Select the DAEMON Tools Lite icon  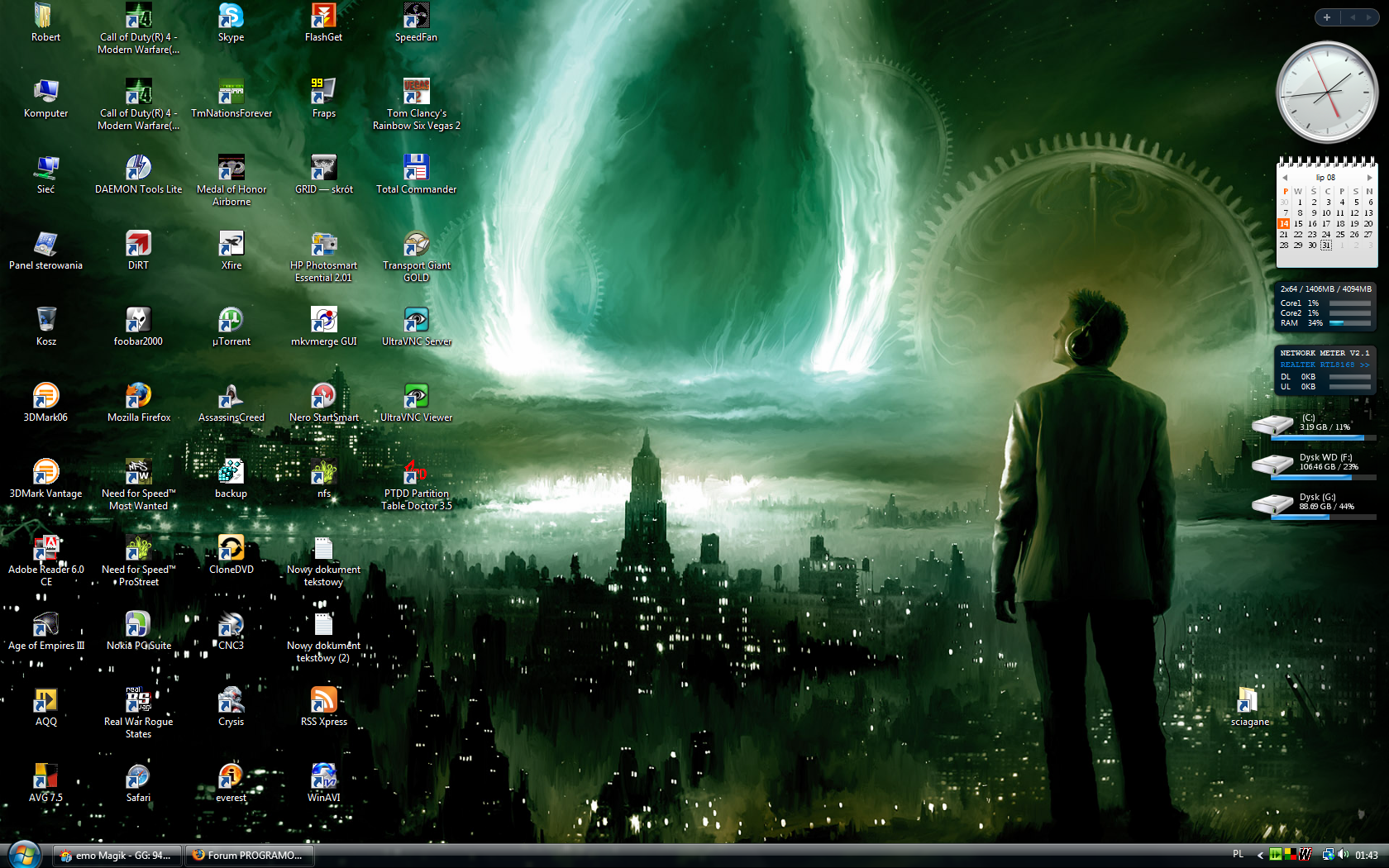pos(138,175)
